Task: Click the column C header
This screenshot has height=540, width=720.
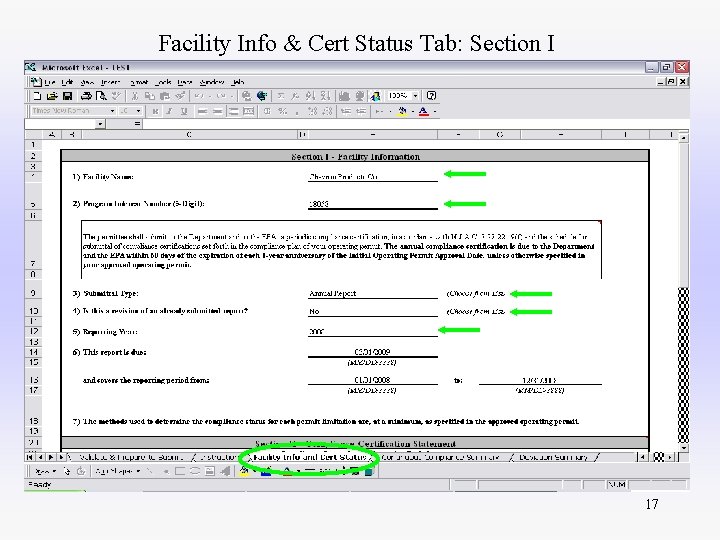Action: pyautogui.click(x=189, y=135)
